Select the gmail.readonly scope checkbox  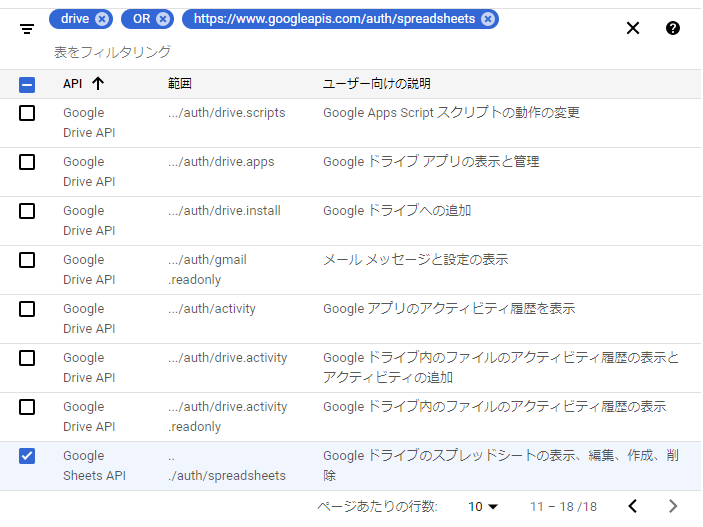coord(27,260)
